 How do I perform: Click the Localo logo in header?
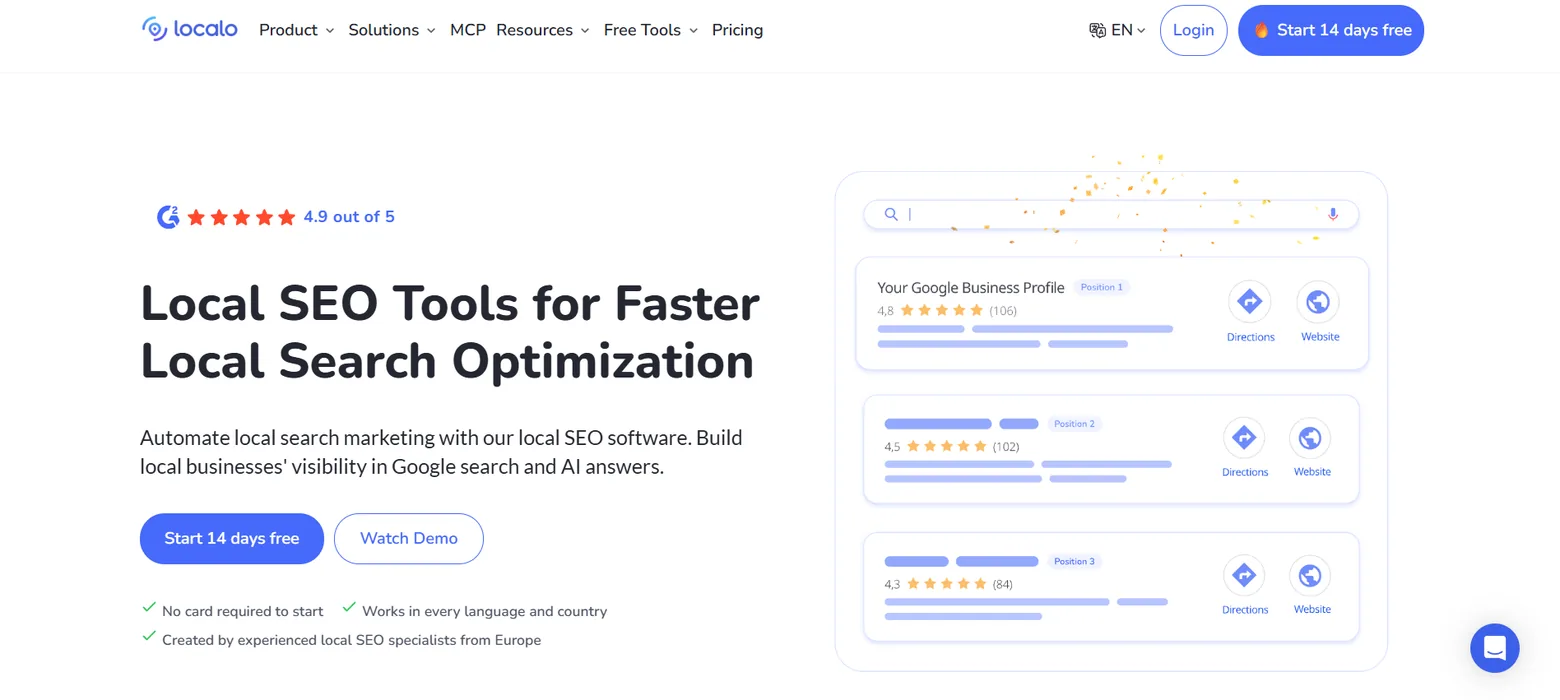pos(190,29)
